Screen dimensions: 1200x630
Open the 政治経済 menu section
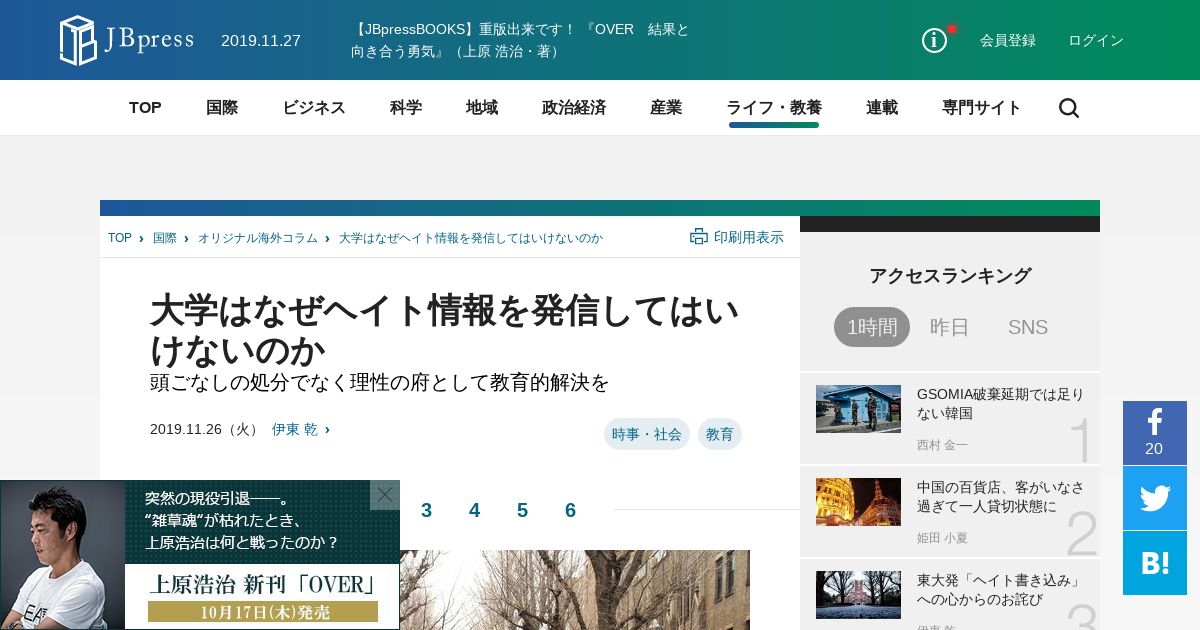(574, 108)
